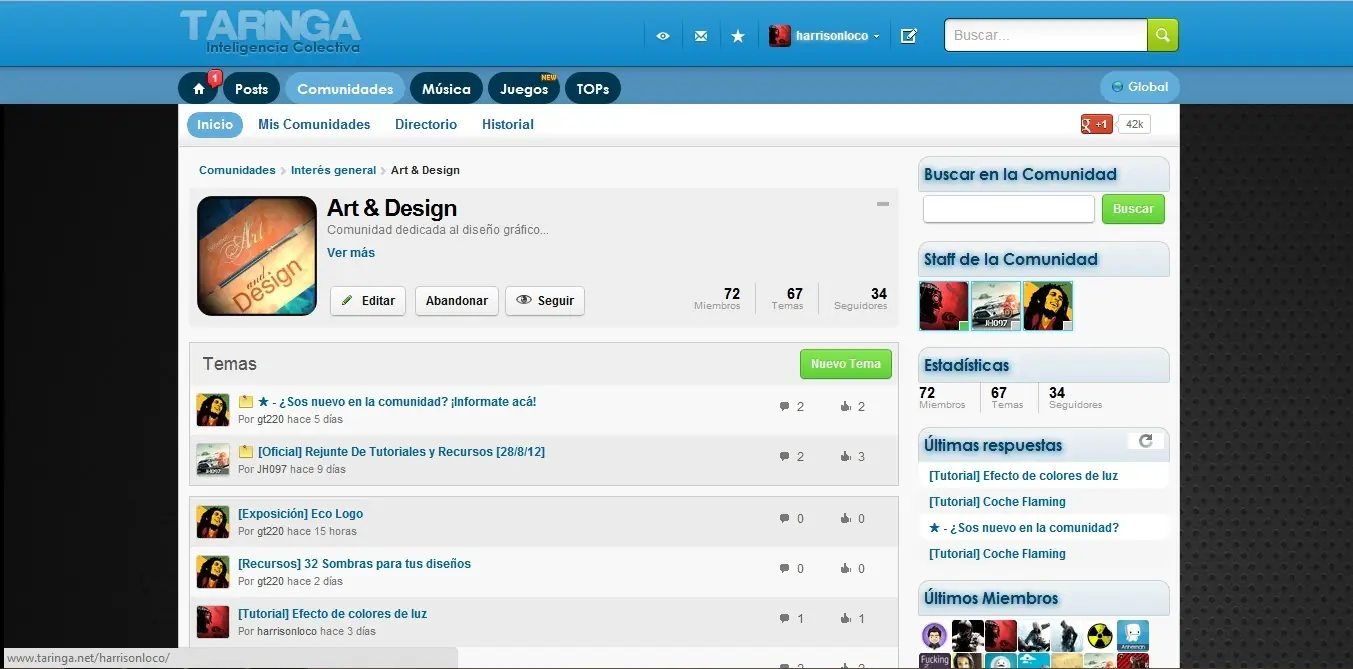Open sidebar reply ¿Sos nuevo en la comunidad?
The image size is (1353, 669).
(x=1024, y=528)
